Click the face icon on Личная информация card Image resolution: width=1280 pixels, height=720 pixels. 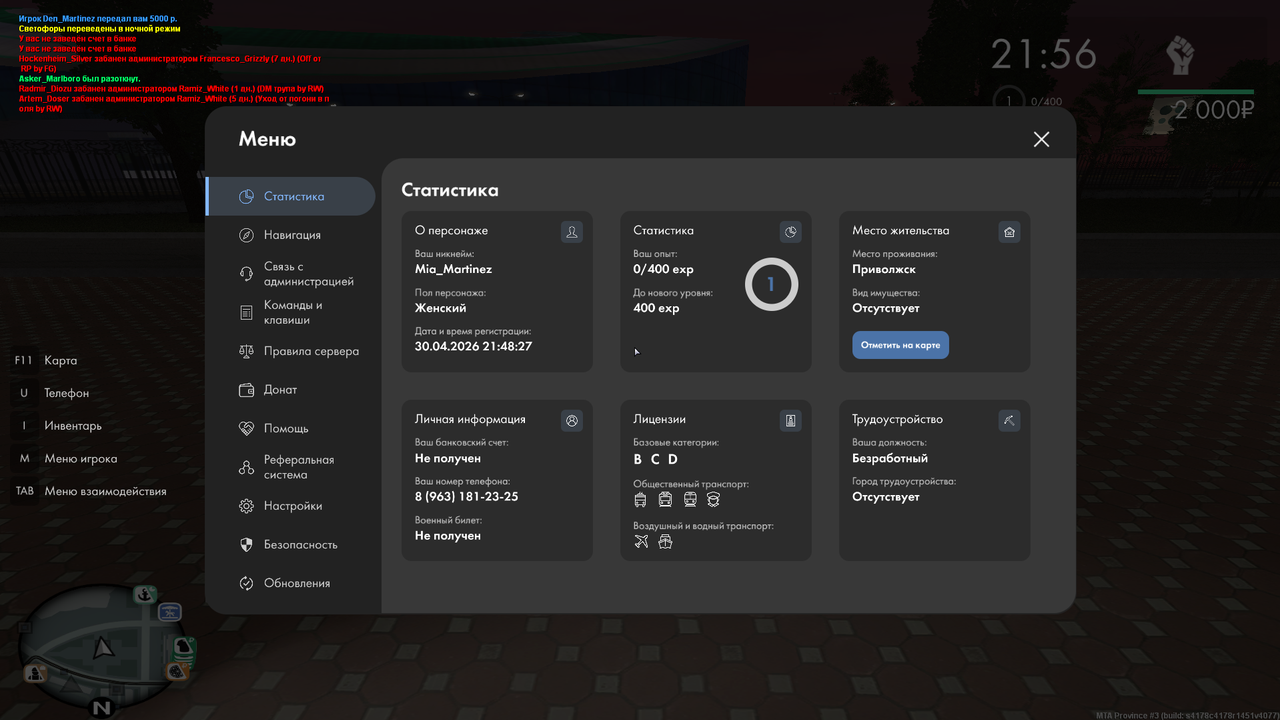click(572, 421)
